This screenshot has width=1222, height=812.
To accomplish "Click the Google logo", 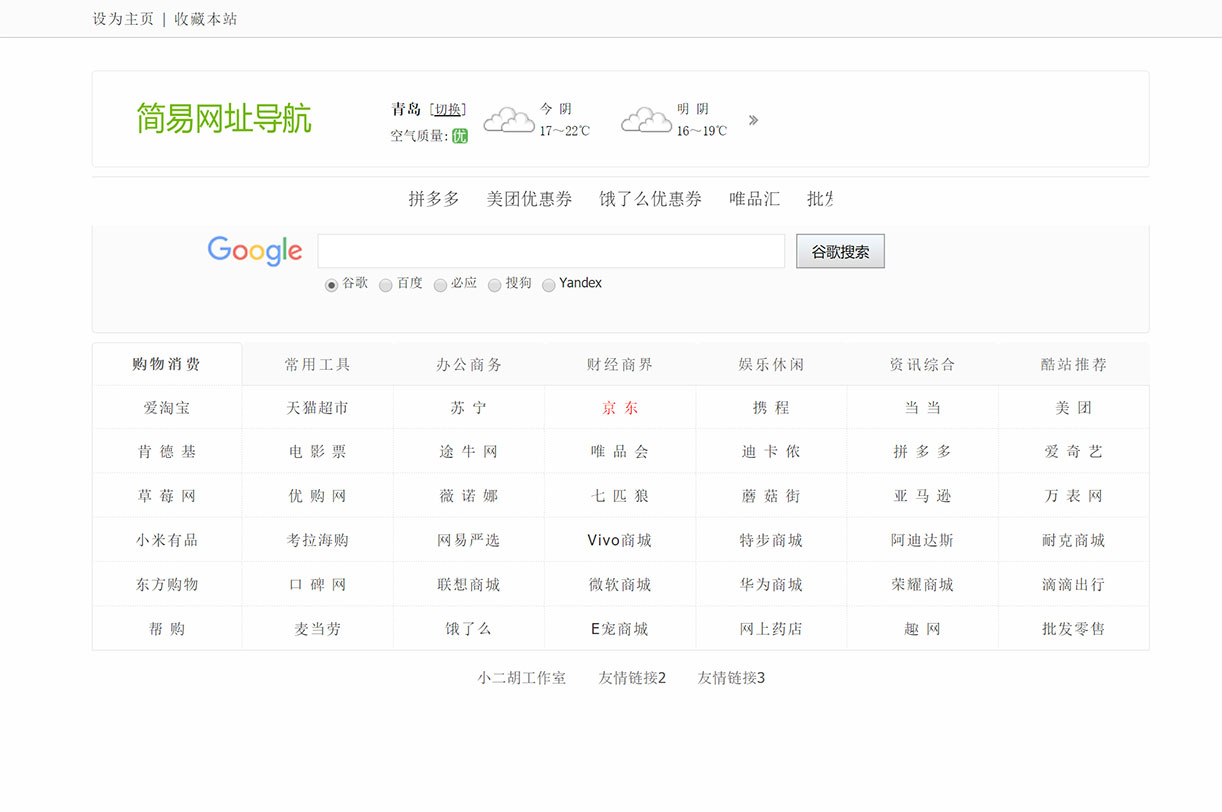I will click(x=254, y=250).
